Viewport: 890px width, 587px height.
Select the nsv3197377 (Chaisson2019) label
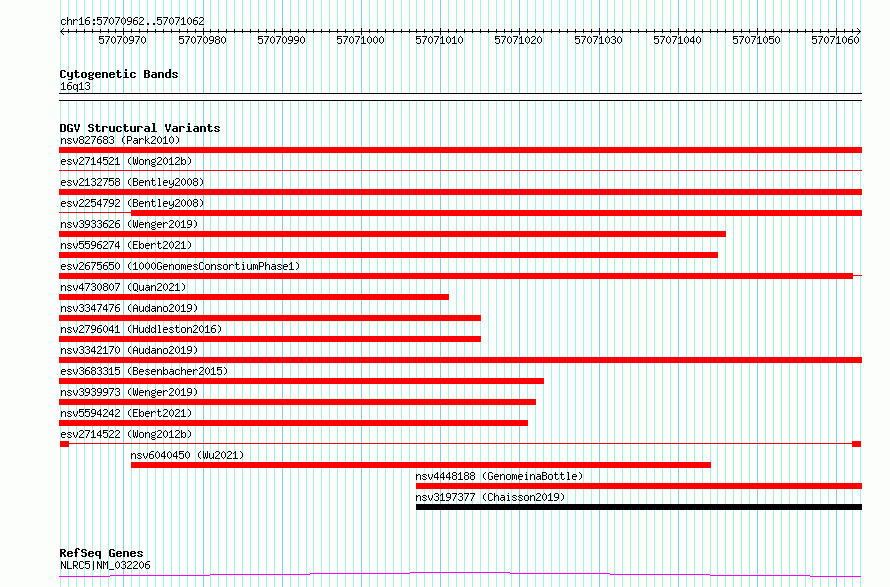point(490,497)
